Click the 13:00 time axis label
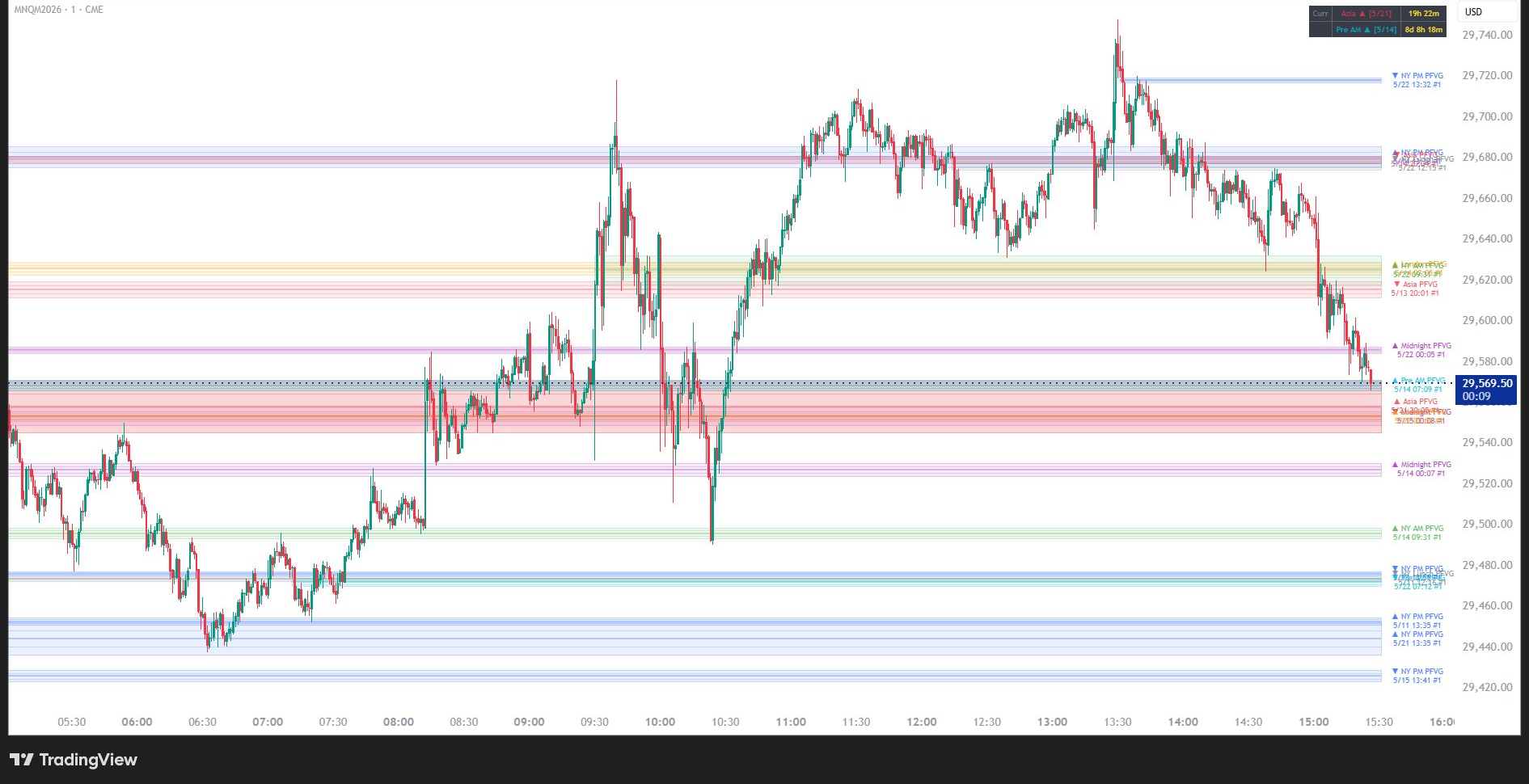 (1052, 722)
